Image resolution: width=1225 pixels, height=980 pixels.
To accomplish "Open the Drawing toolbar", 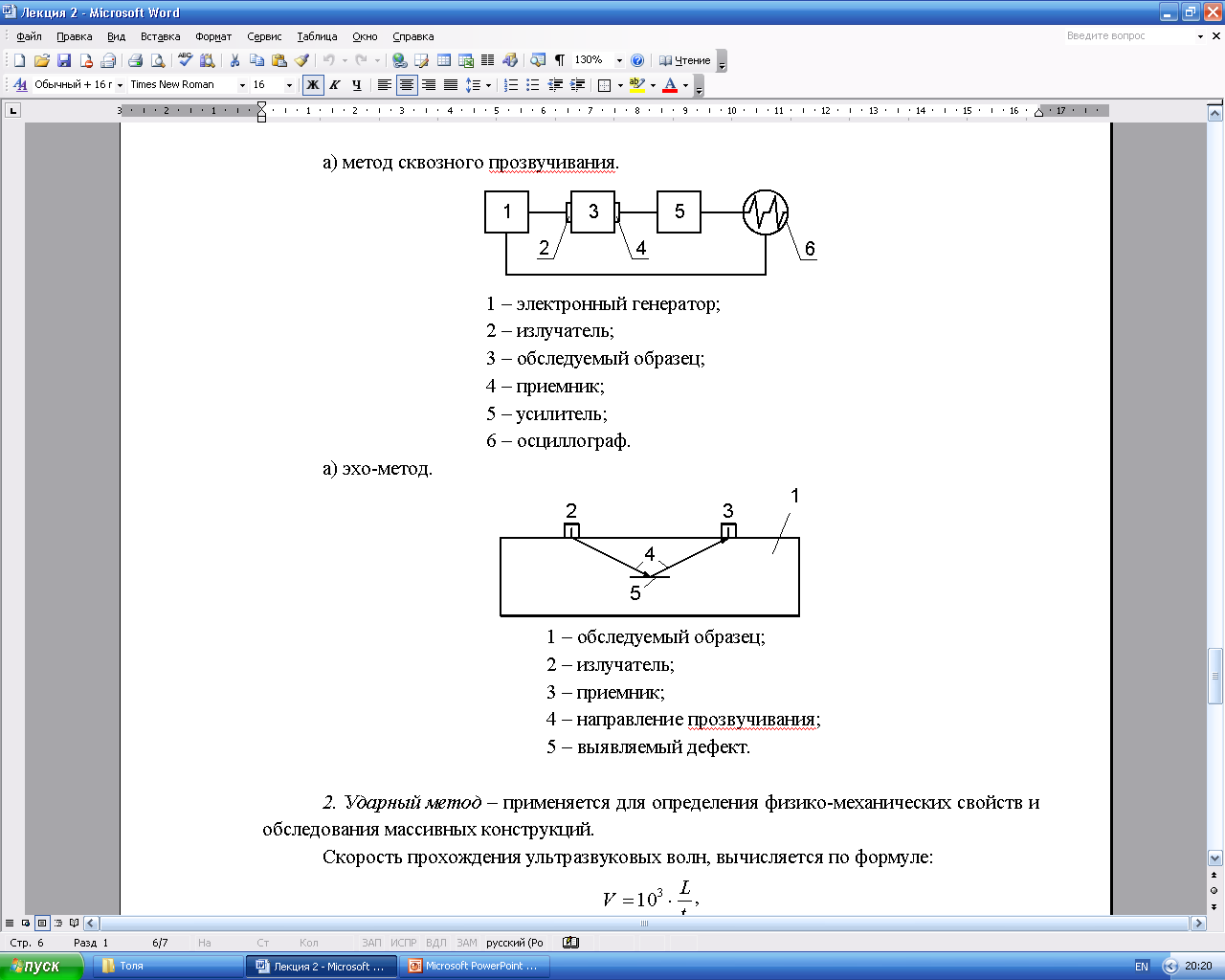I will click(x=509, y=60).
